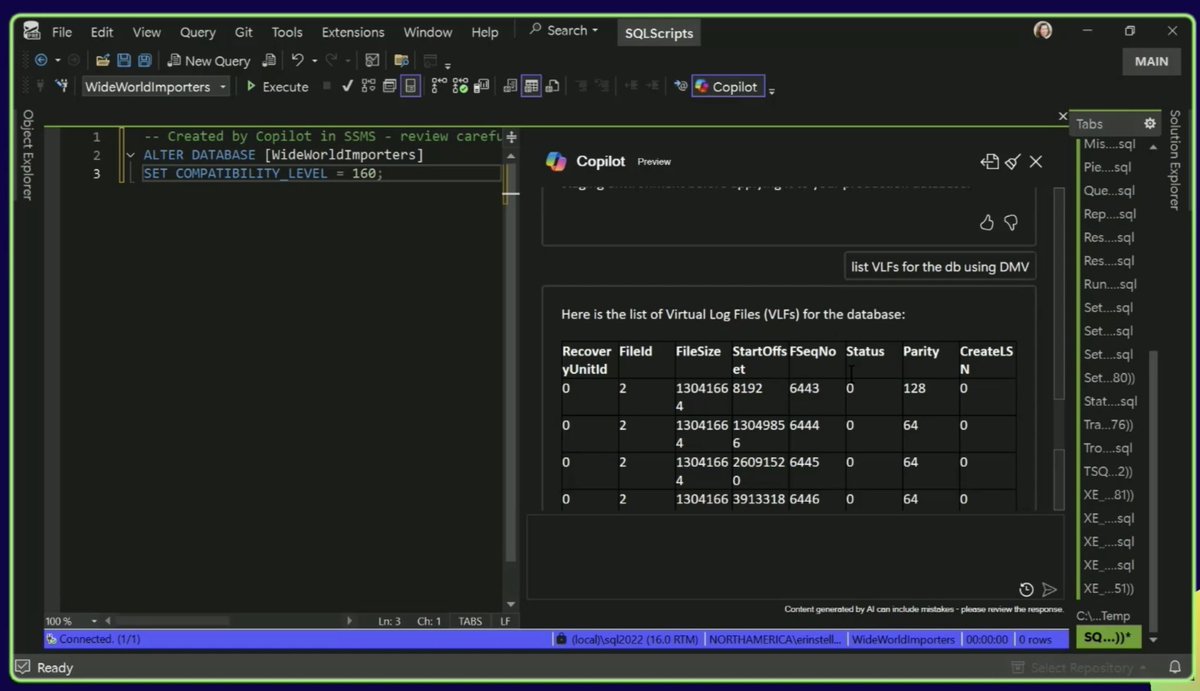Switch to Results to Grid mode

pos(531,86)
